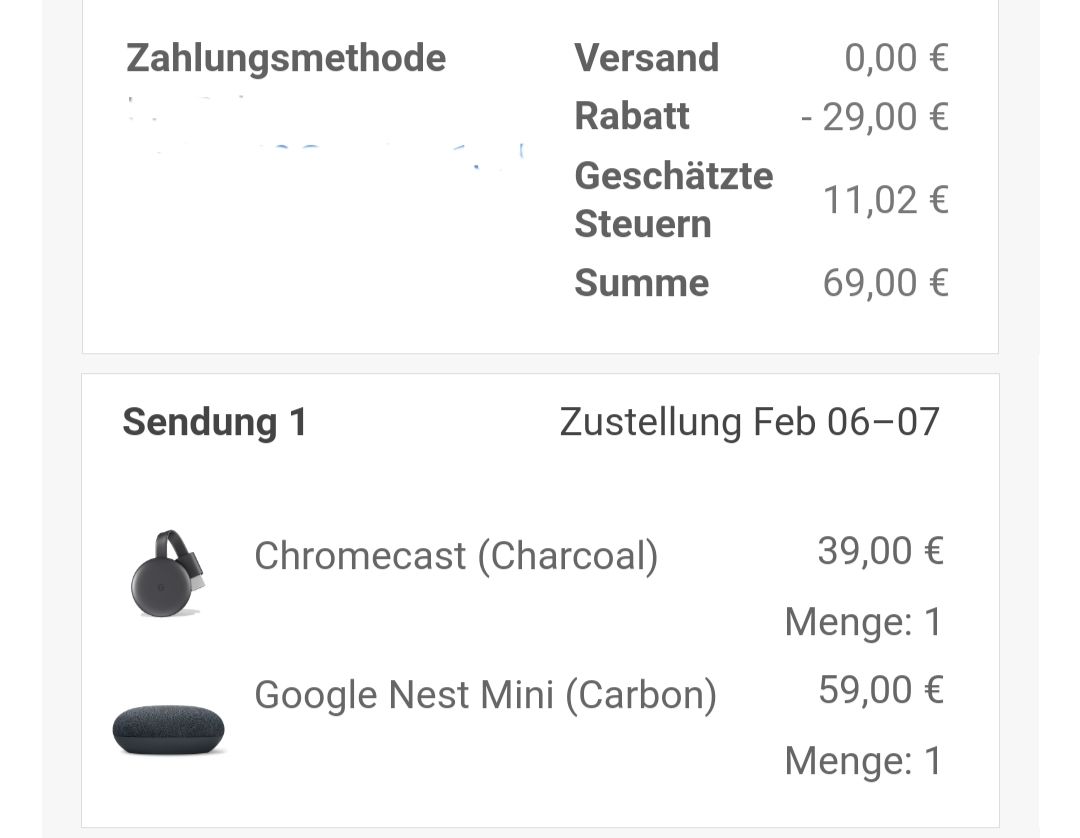
Task: Click the 0,00 € shipping amount
Action: click(x=897, y=58)
